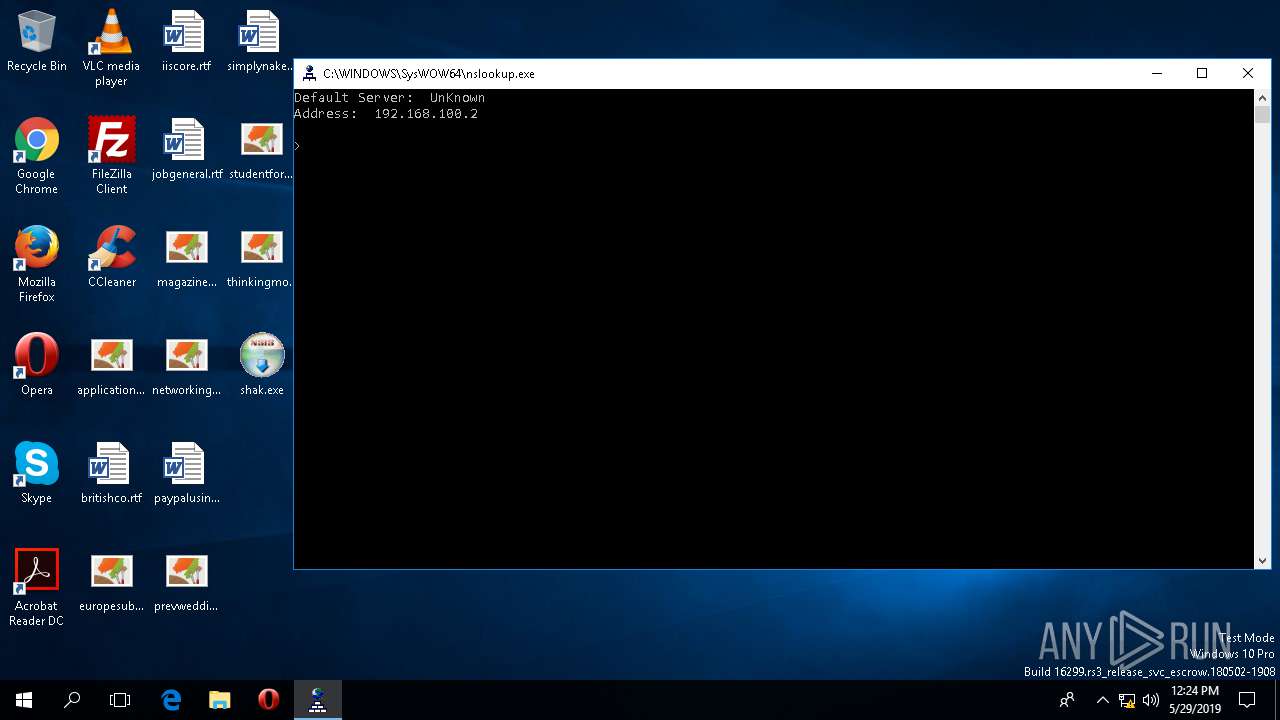Open People icon in system tray

coord(1067,700)
